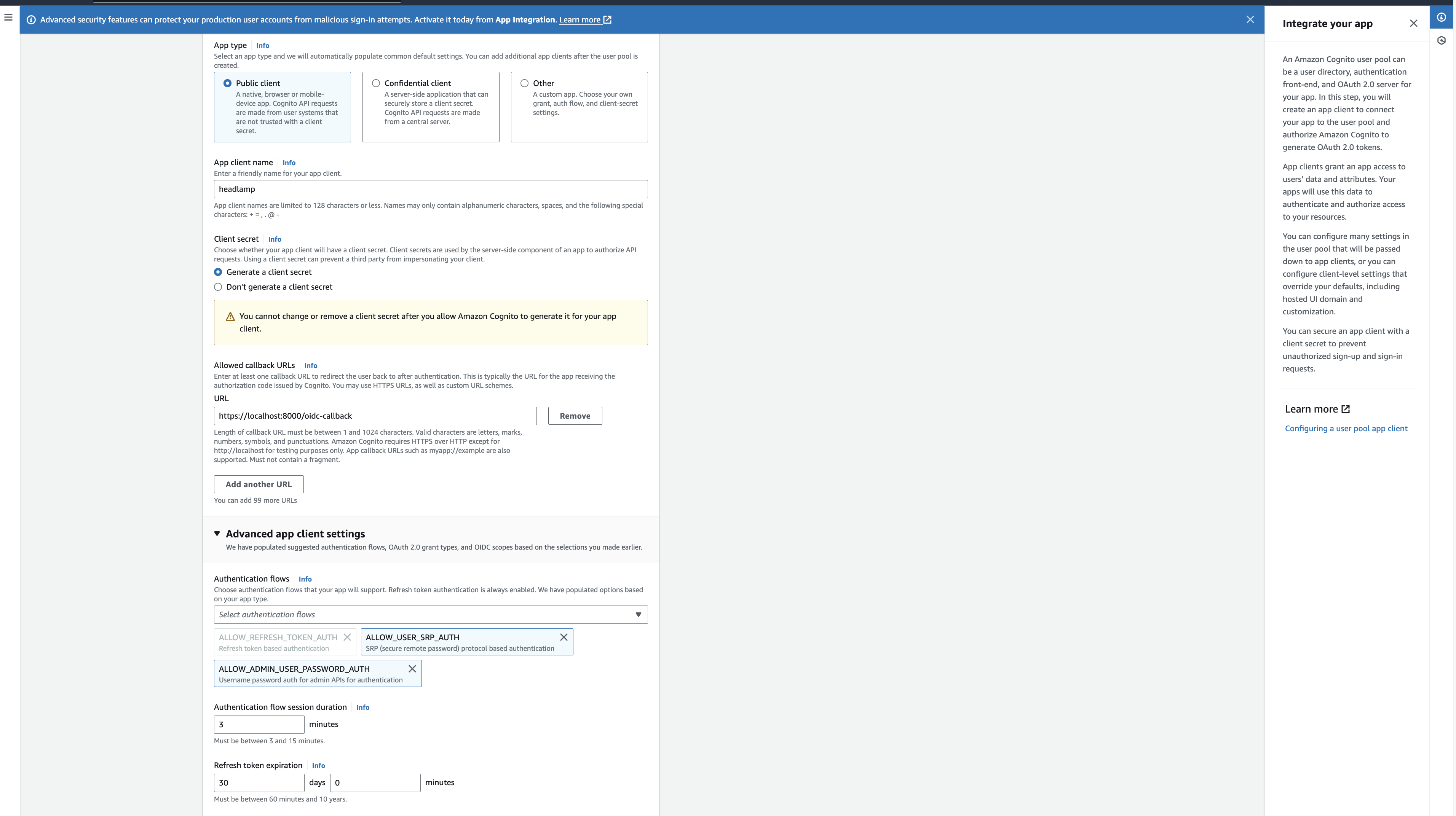Choose Don't generate a client secret
1456x816 pixels.
[x=218, y=287]
